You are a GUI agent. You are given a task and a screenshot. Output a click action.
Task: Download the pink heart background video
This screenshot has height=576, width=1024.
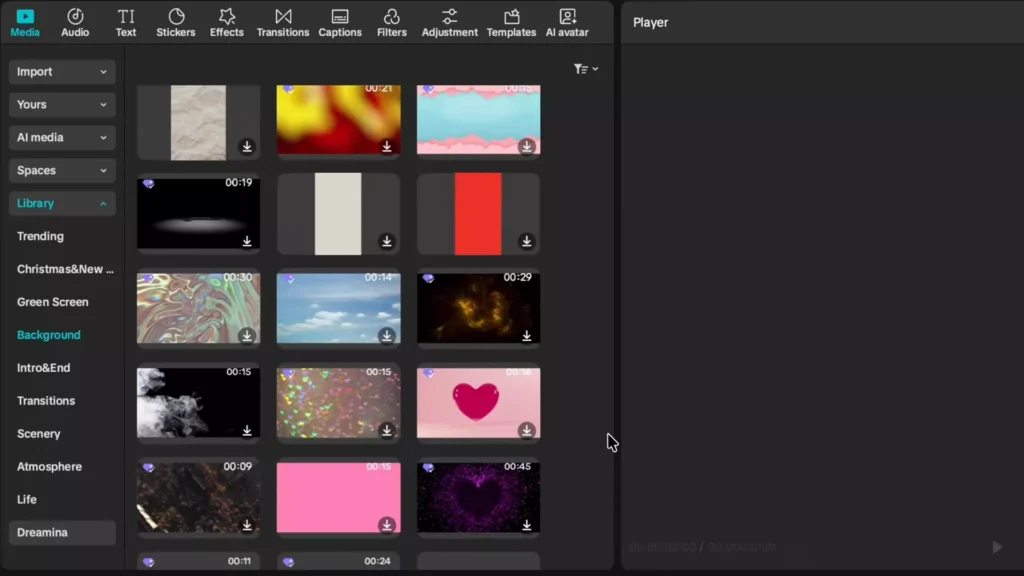pos(527,430)
